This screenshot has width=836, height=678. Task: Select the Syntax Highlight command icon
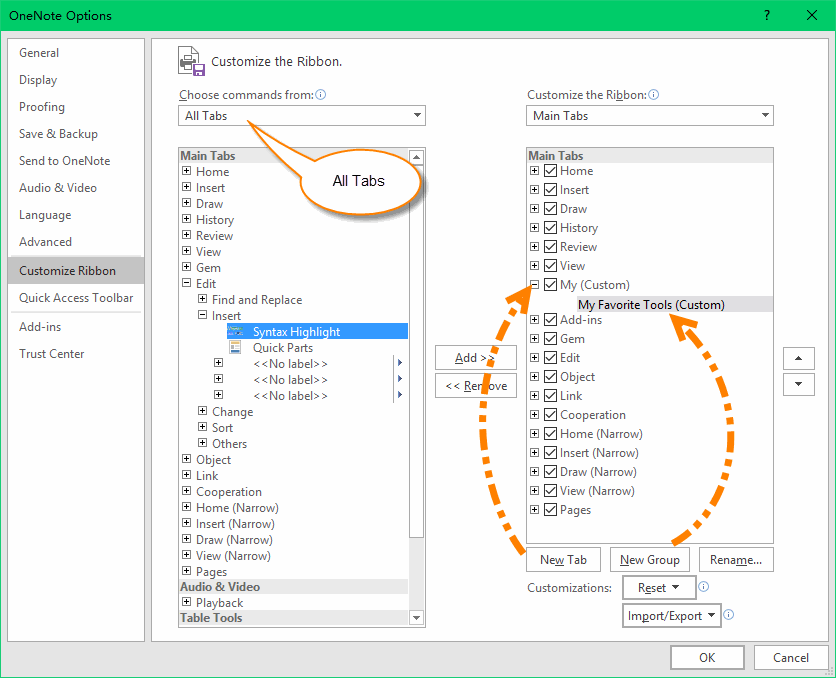(235, 331)
